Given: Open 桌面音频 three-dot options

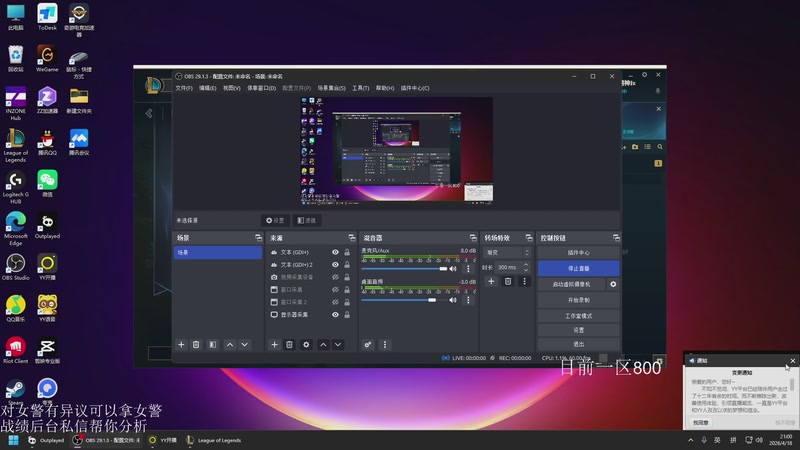Looking at the screenshot, I should [468, 300].
